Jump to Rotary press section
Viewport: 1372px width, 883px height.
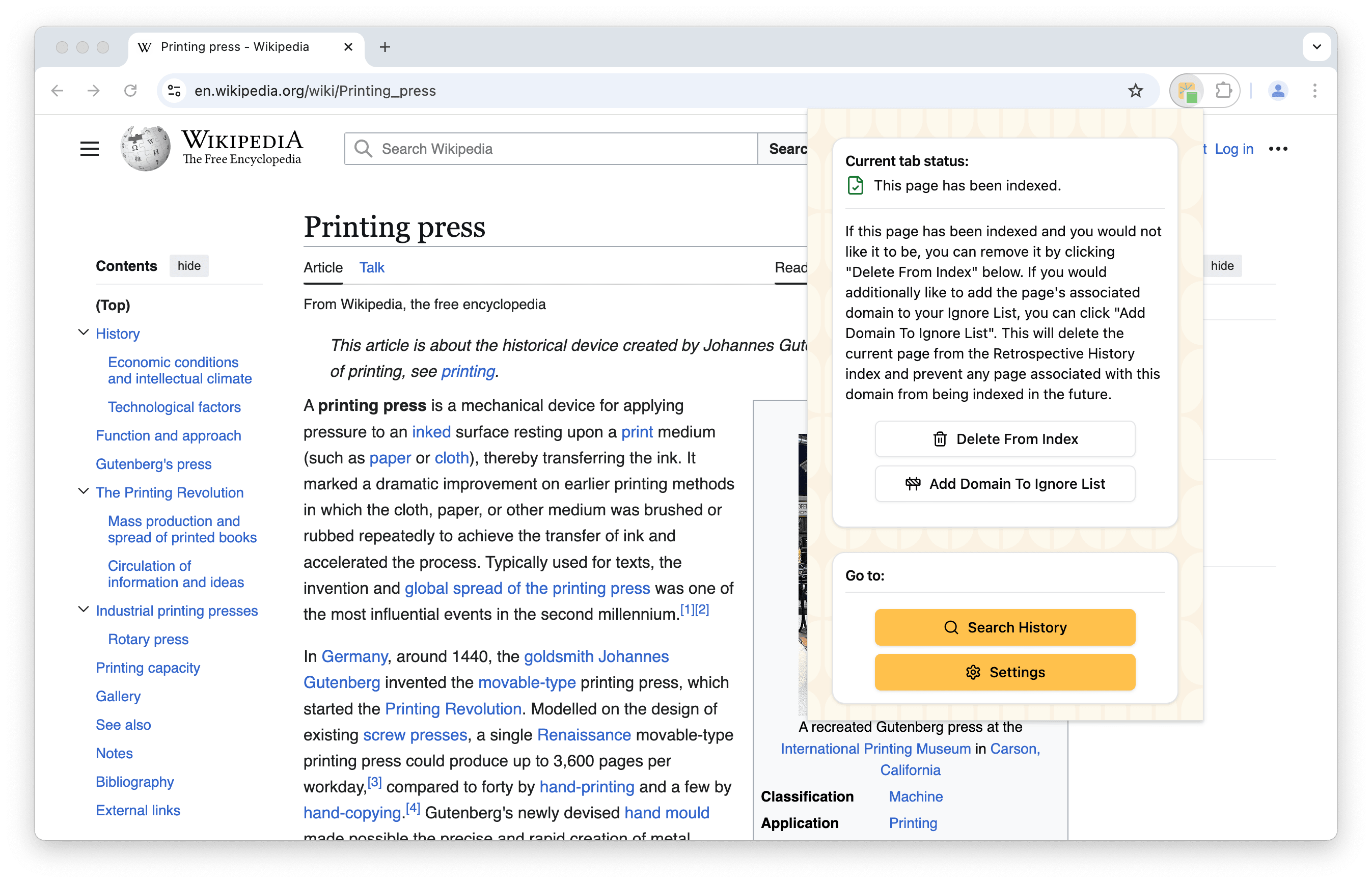148,639
